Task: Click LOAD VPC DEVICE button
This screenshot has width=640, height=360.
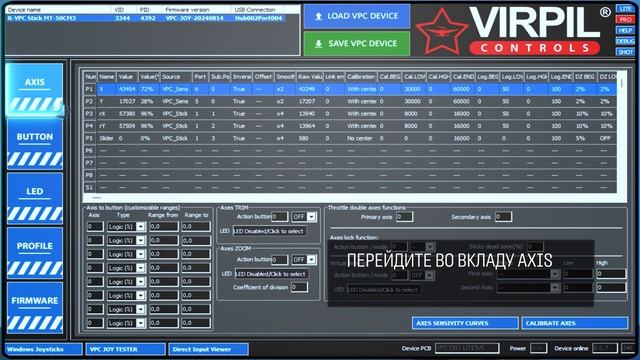Action: click(357, 16)
